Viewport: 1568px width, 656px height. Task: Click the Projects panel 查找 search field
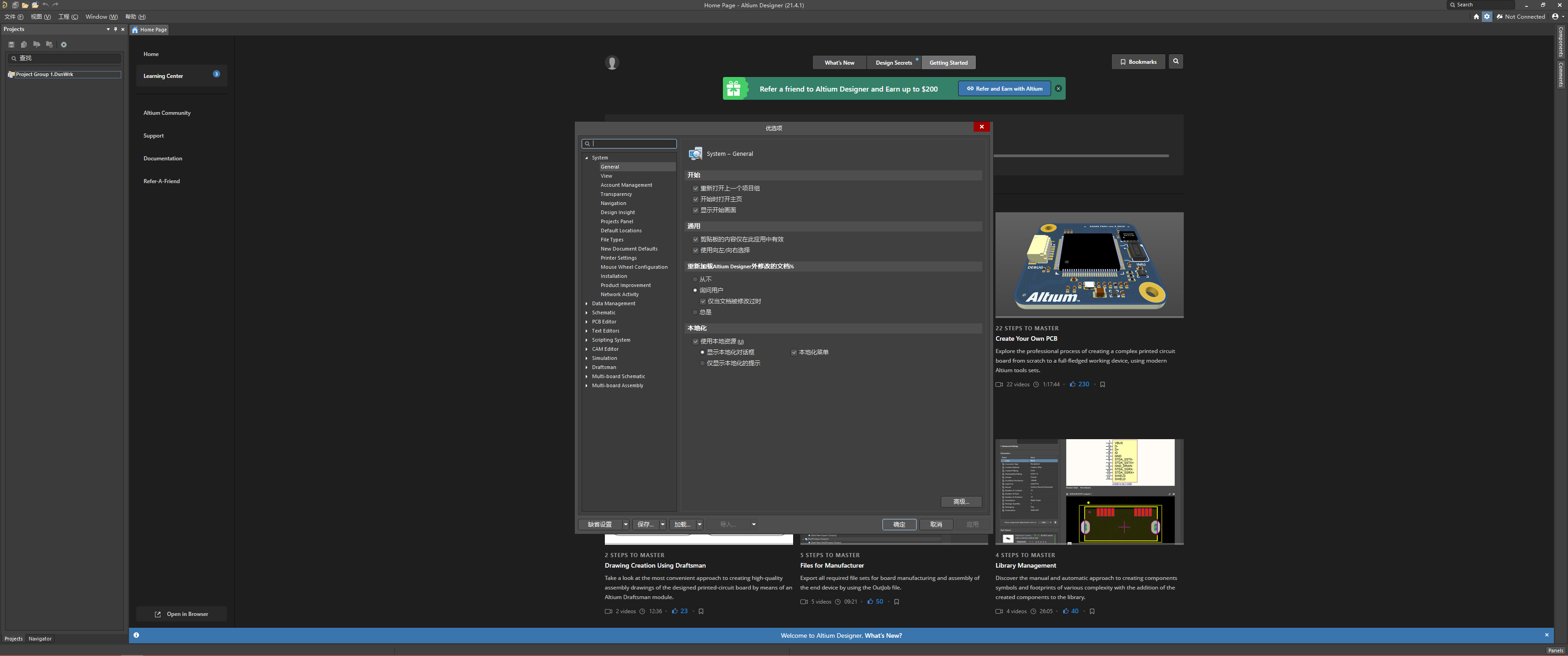[x=65, y=58]
